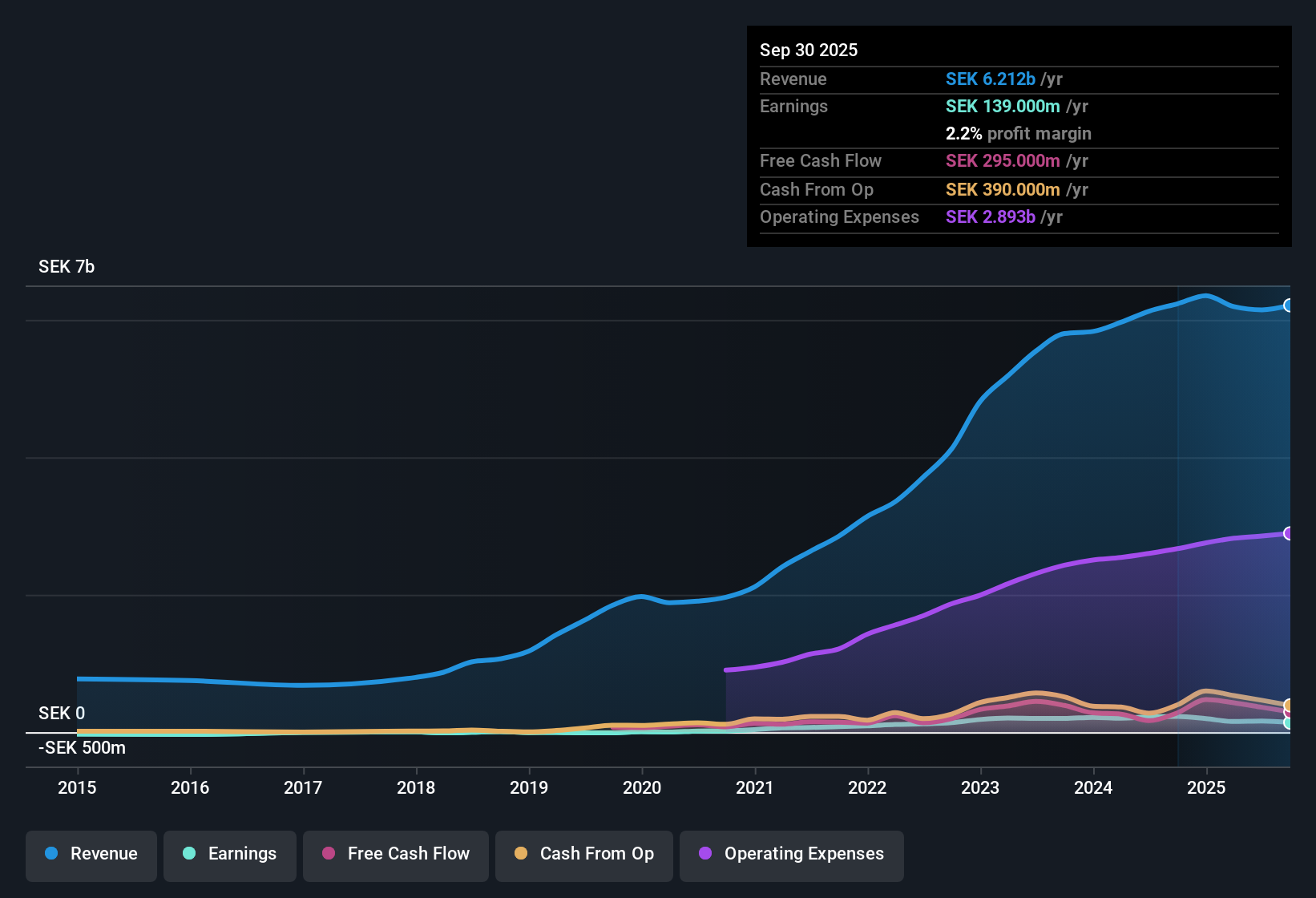Click the Revenue row label in tooltip
This screenshot has height=898, width=1316.
(793, 79)
